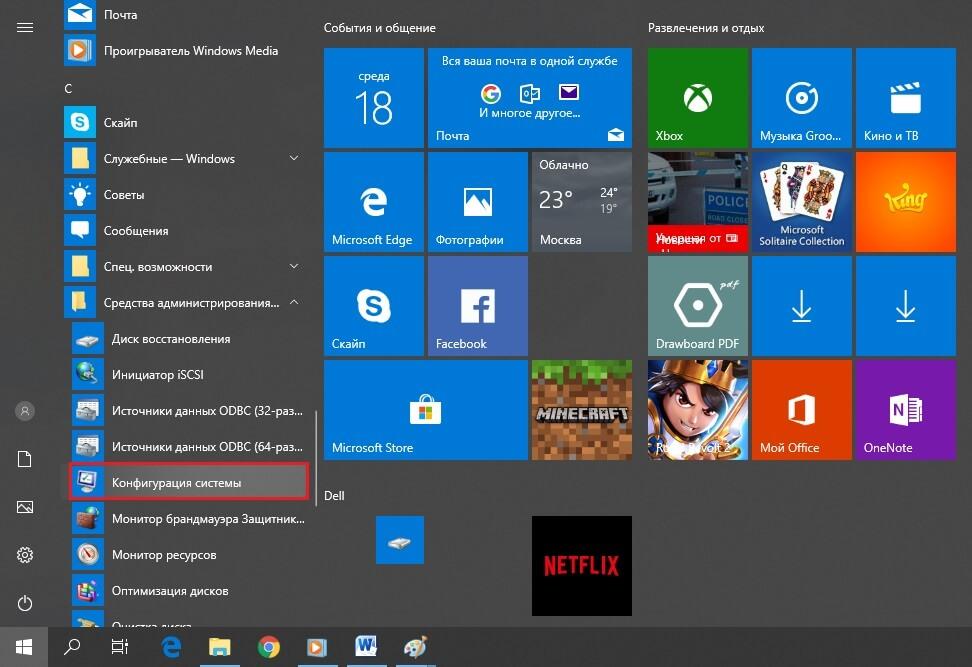
Task: Open Task View on taskbar
Action: [120, 647]
